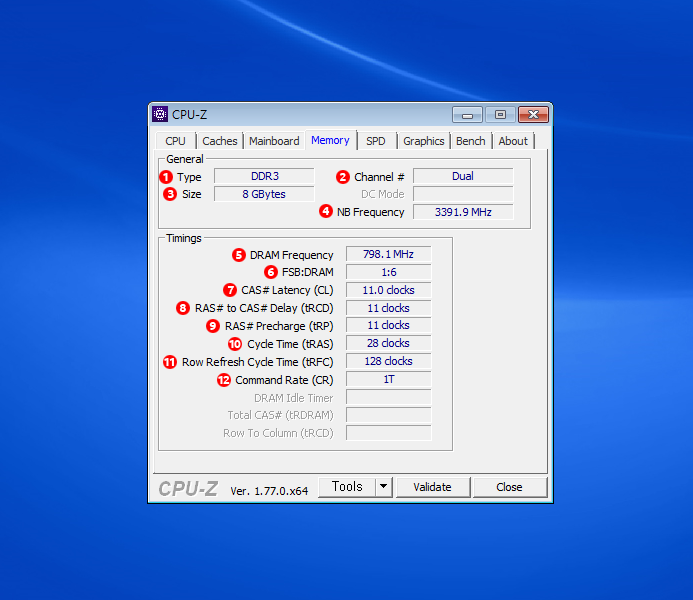
Task: Switch to the Graphics tab
Action: [x=424, y=141]
